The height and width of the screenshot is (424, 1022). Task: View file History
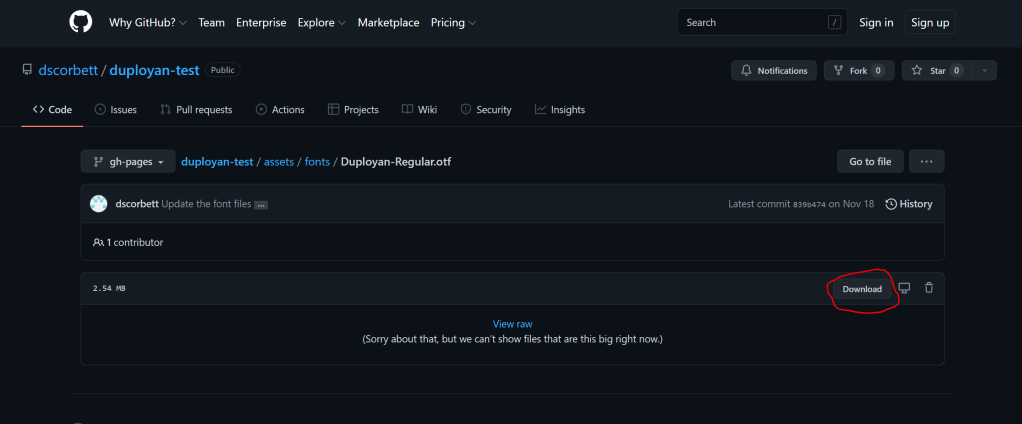click(908, 204)
